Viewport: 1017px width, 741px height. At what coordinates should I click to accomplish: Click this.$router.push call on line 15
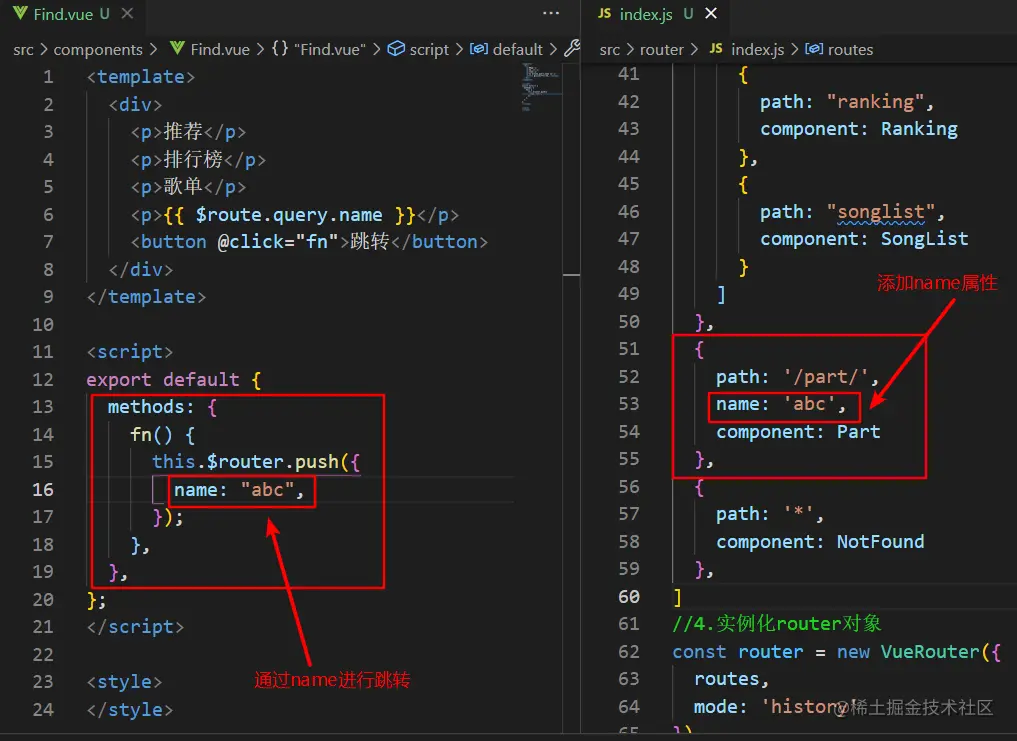(x=245, y=462)
